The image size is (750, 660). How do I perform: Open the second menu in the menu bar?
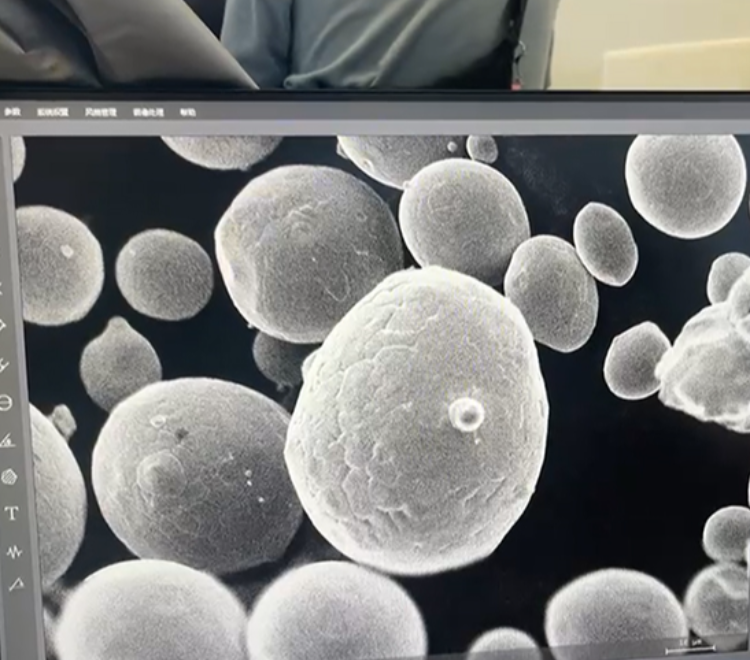point(53,112)
